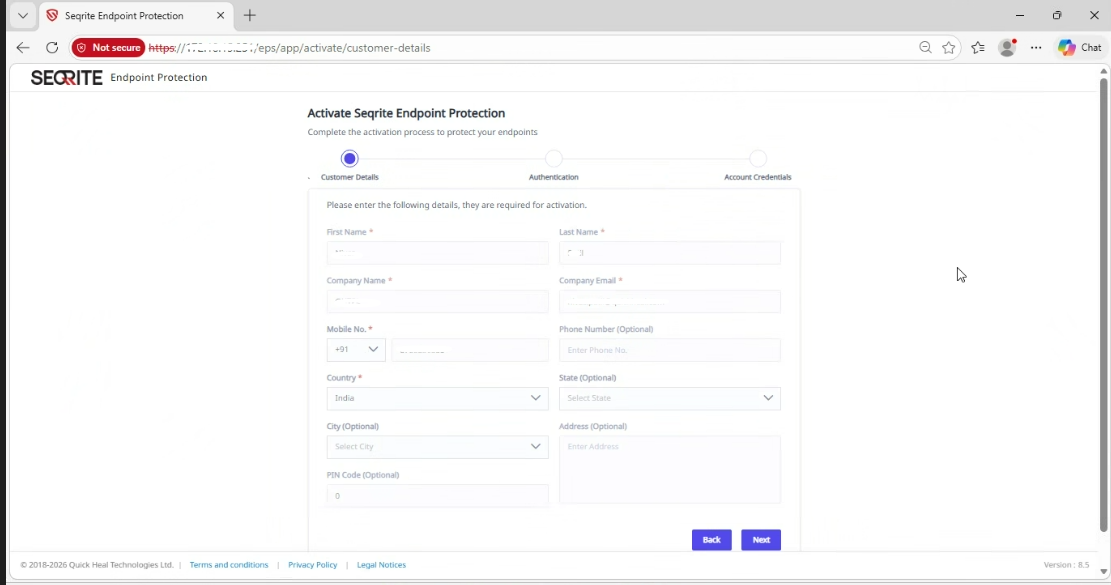Open the Select City dropdown
The height and width of the screenshot is (585, 1111).
[x=437, y=447]
